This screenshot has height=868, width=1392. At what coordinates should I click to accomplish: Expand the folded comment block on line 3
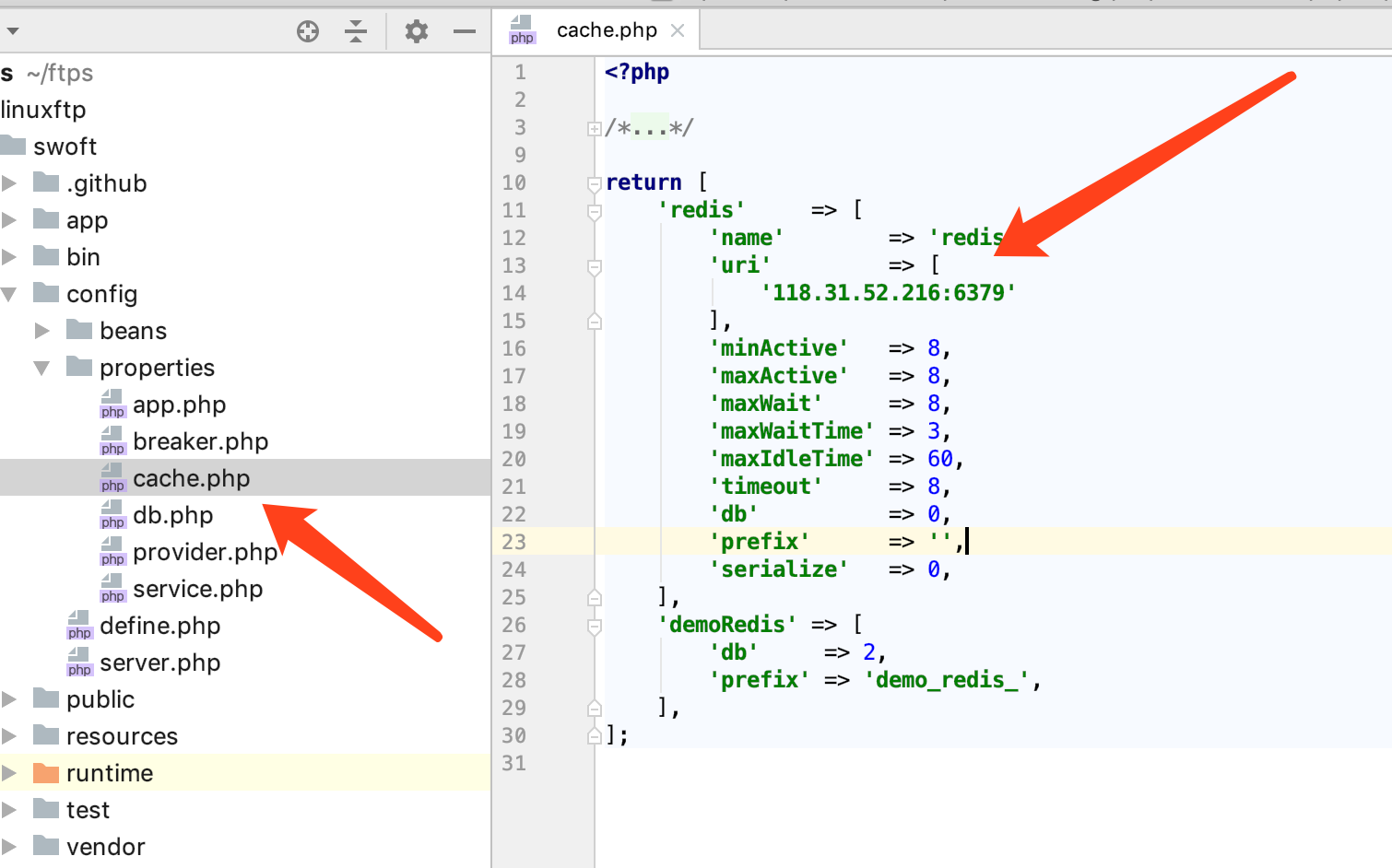(x=595, y=129)
